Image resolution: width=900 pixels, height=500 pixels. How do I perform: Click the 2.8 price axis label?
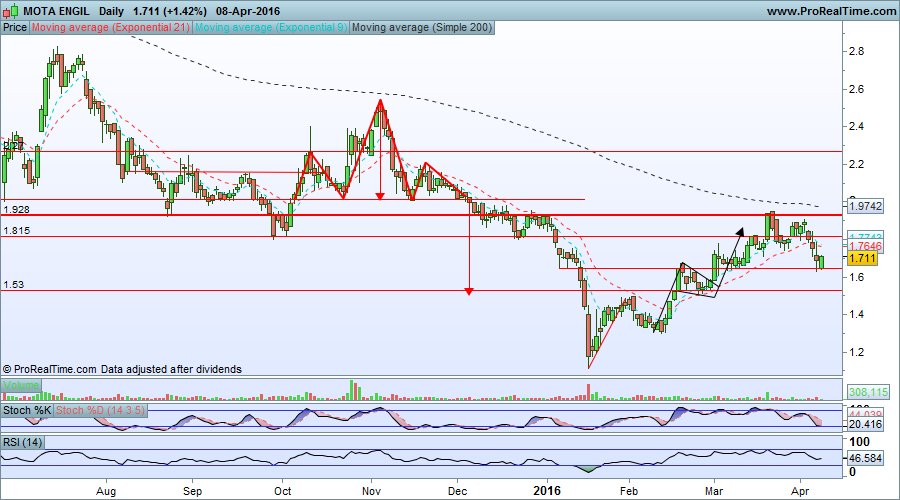[x=856, y=51]
